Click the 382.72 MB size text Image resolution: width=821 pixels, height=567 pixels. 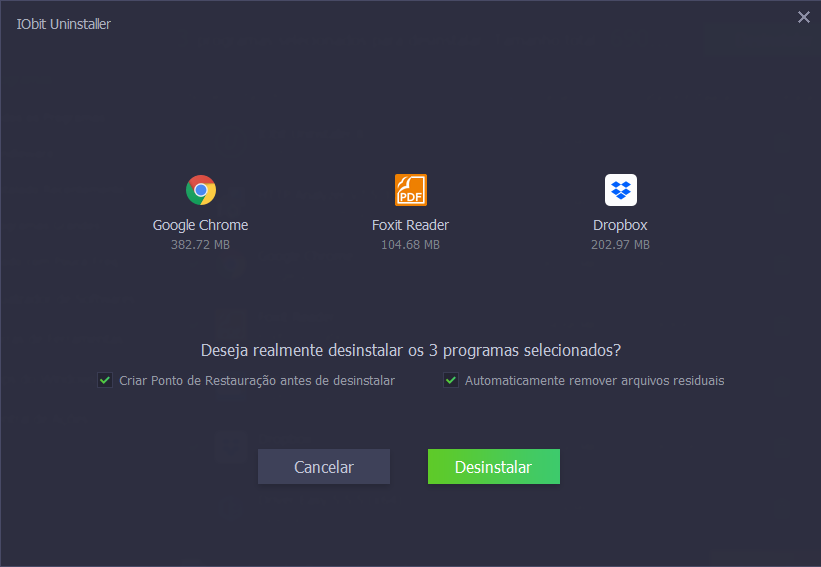click(201, 244)
